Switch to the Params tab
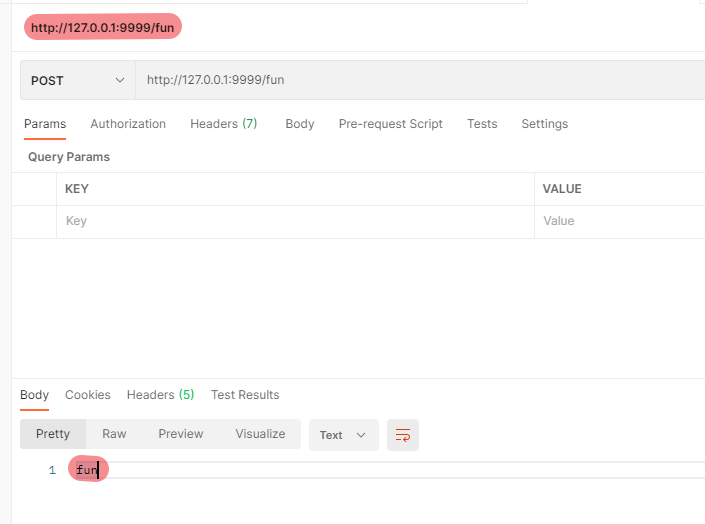Screen dimensions: 705x524 point(45,124)
